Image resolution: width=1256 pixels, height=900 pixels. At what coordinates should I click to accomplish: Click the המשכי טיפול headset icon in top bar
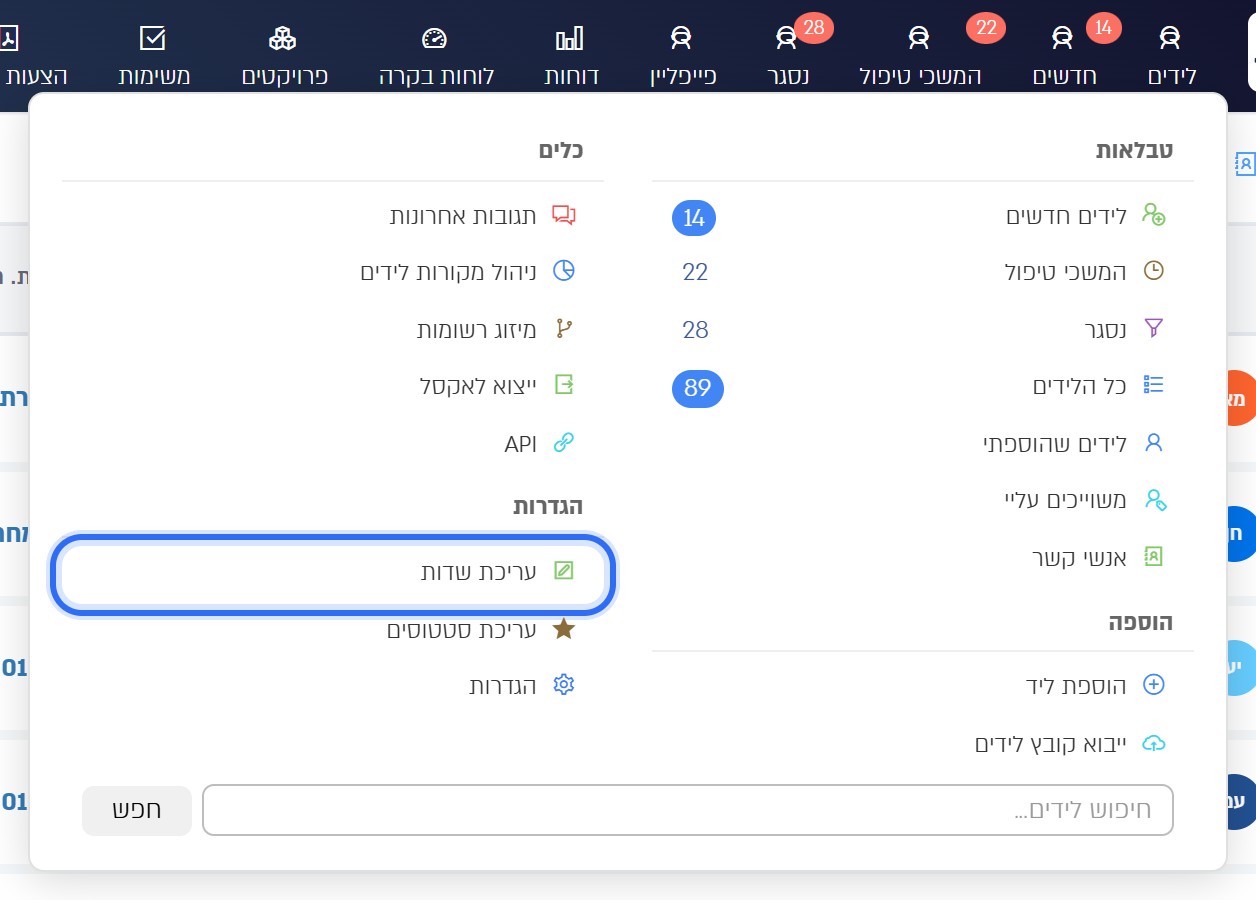(919, 38)
